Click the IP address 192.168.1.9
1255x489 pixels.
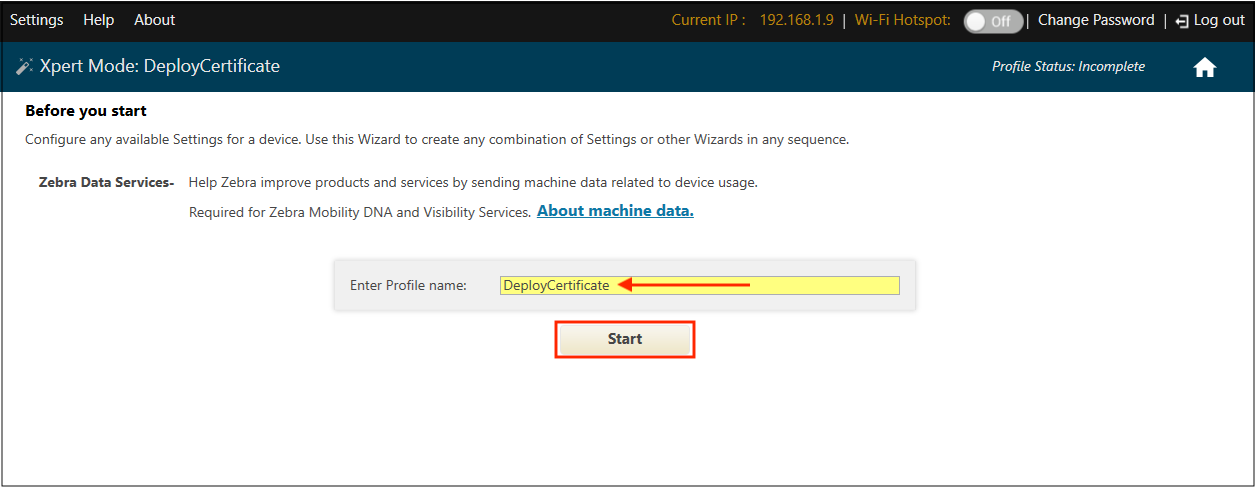coord(796,20)
